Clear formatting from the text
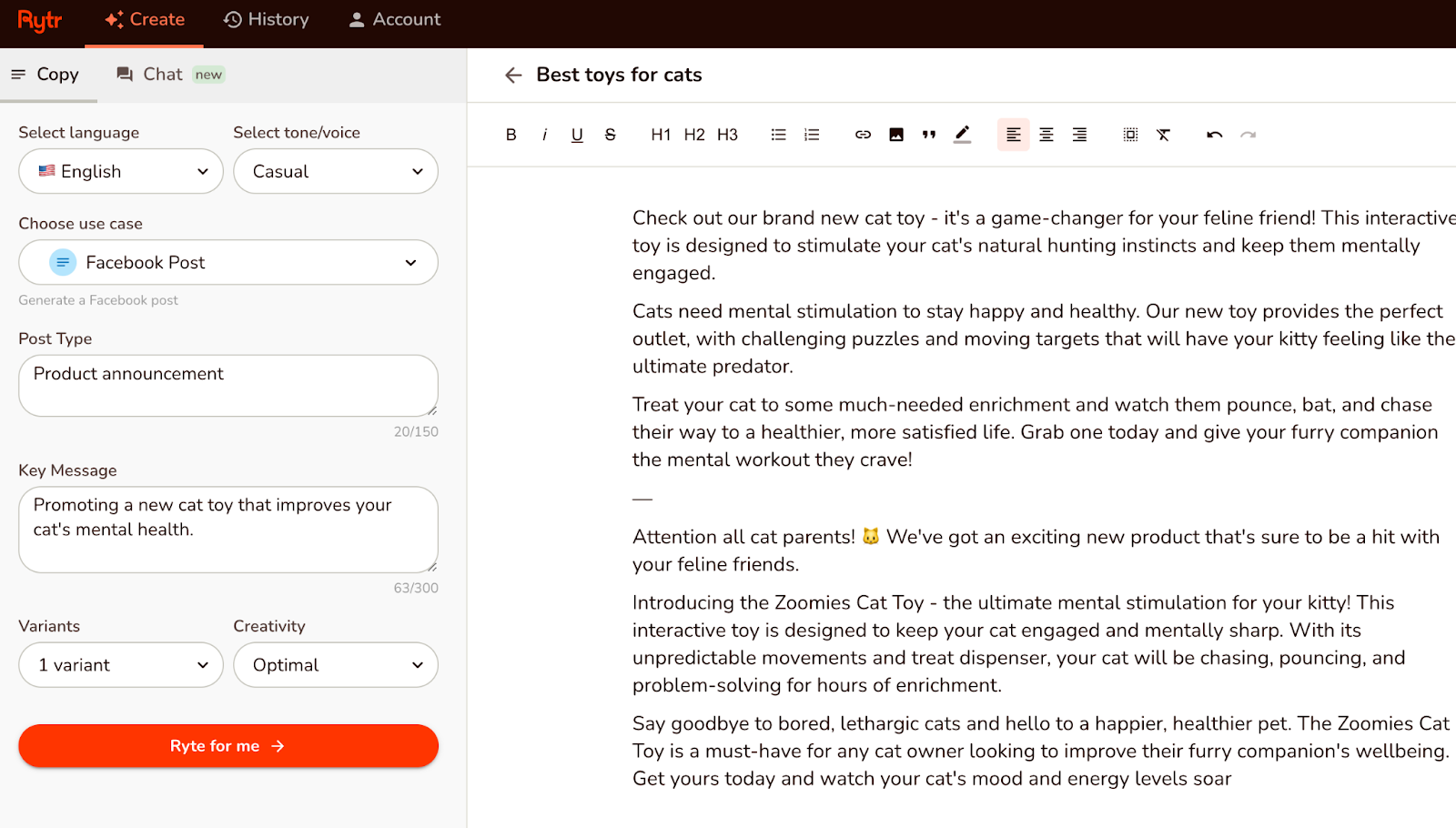This screenshot has height=828, width=1456. click(x=1163, y=134)
